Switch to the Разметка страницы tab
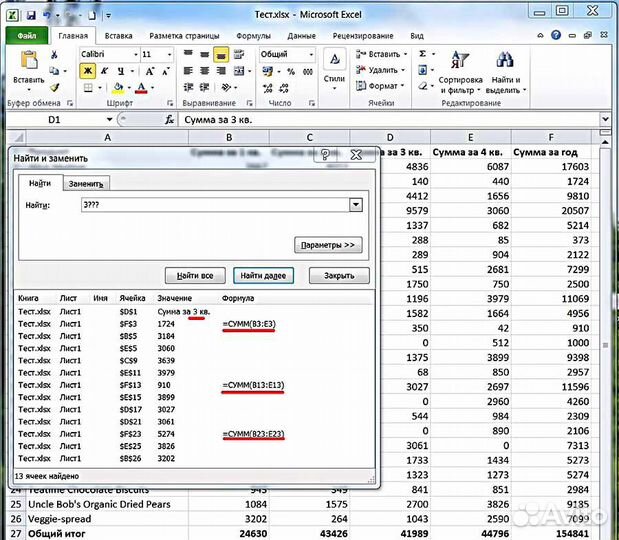Viewport: 619px width, 540px height. point(184,36)
